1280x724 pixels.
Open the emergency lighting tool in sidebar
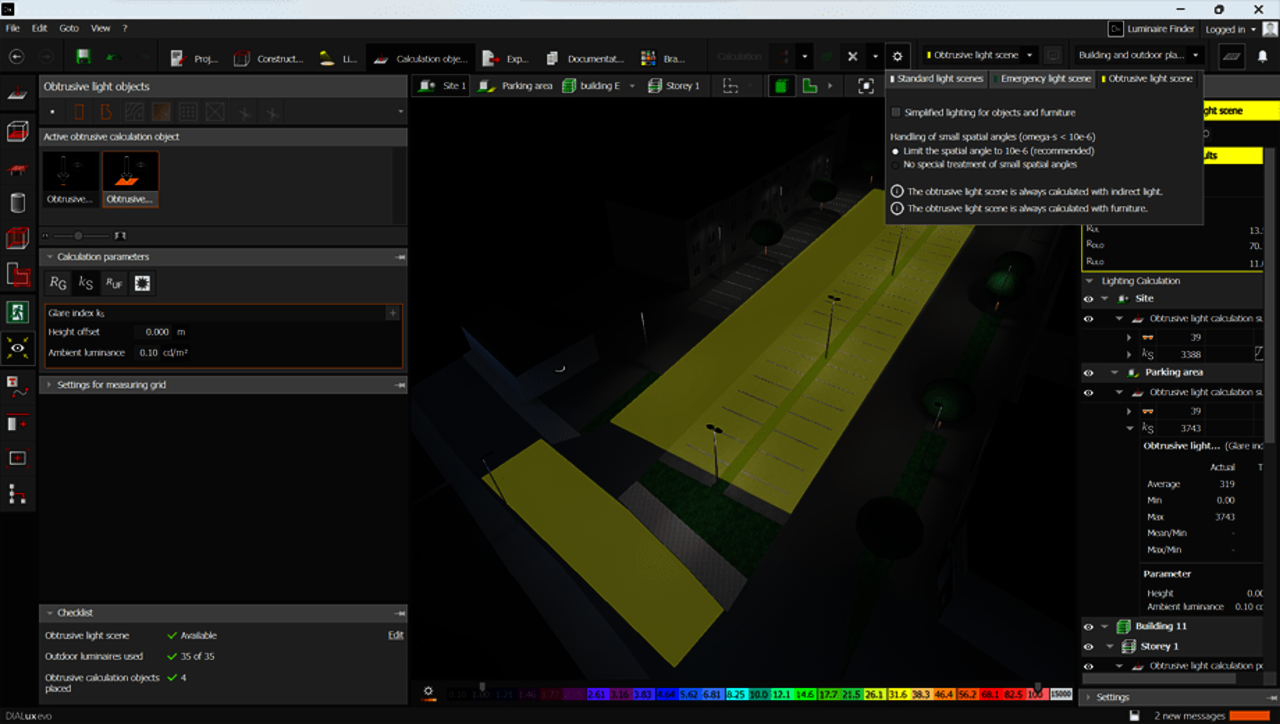(x=17, y=312)
